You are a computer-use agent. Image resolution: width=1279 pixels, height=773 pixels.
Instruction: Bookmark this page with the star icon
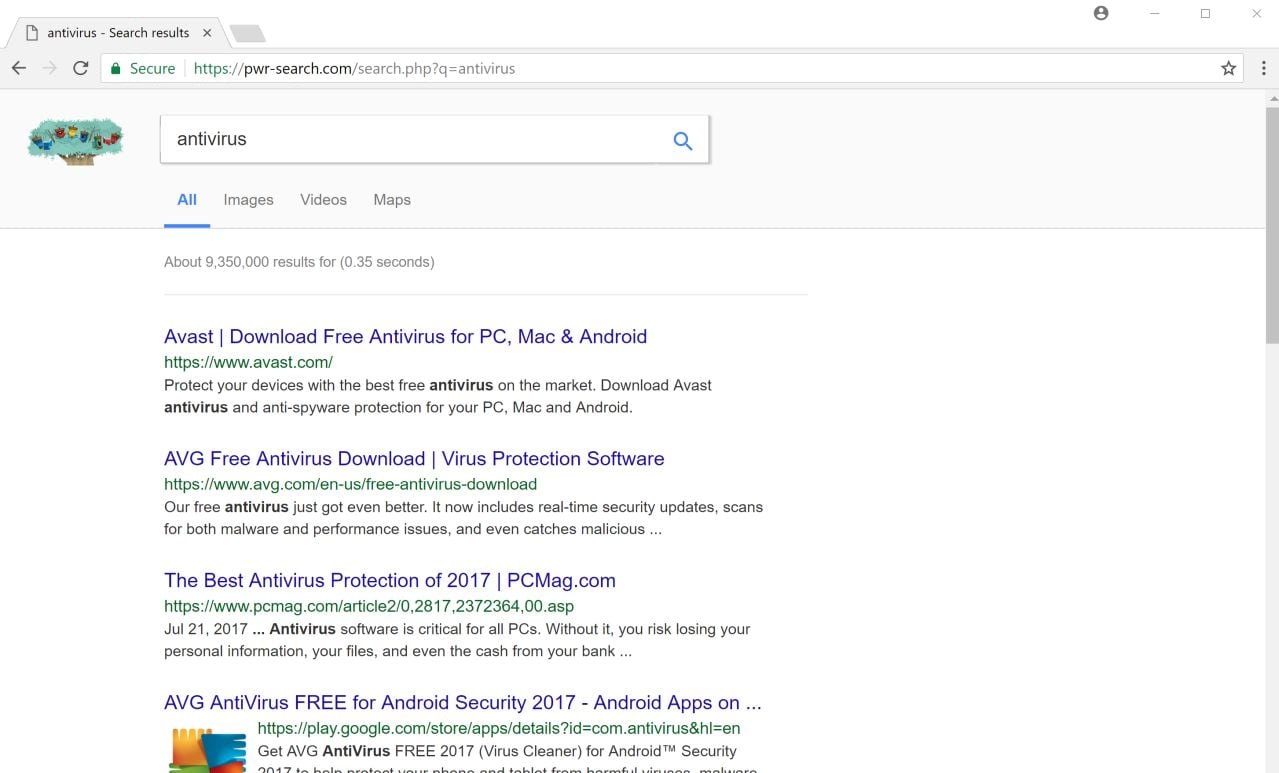click(1228, 68)
